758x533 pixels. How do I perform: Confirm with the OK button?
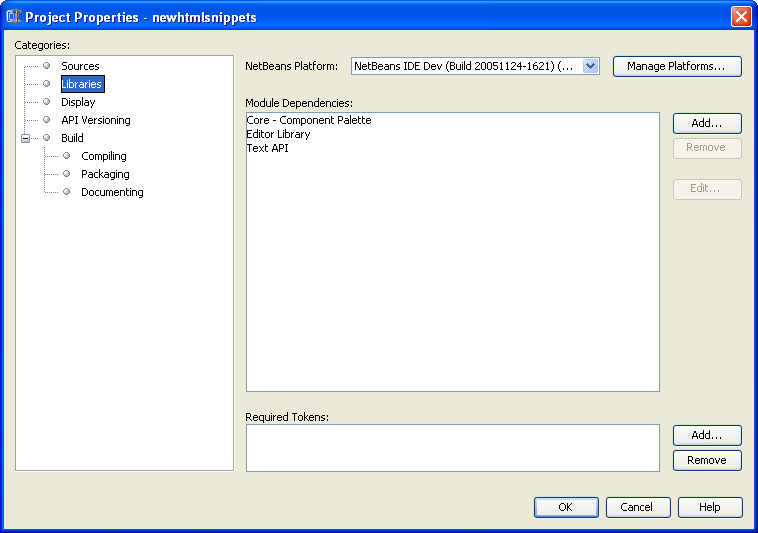pyautogui.click(x=566, y=507)
